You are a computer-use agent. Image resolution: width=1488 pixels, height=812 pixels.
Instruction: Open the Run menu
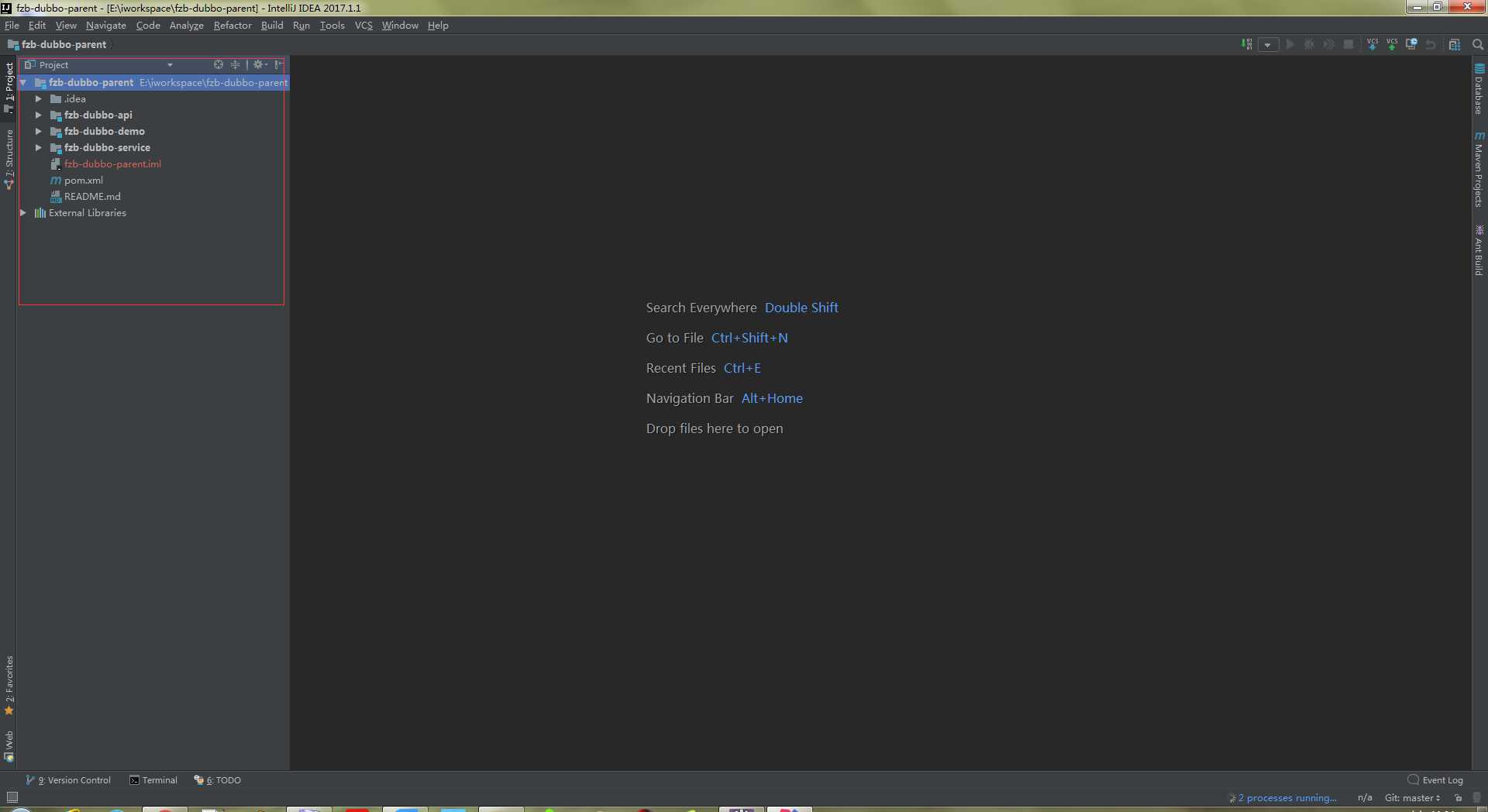[301, 25]
